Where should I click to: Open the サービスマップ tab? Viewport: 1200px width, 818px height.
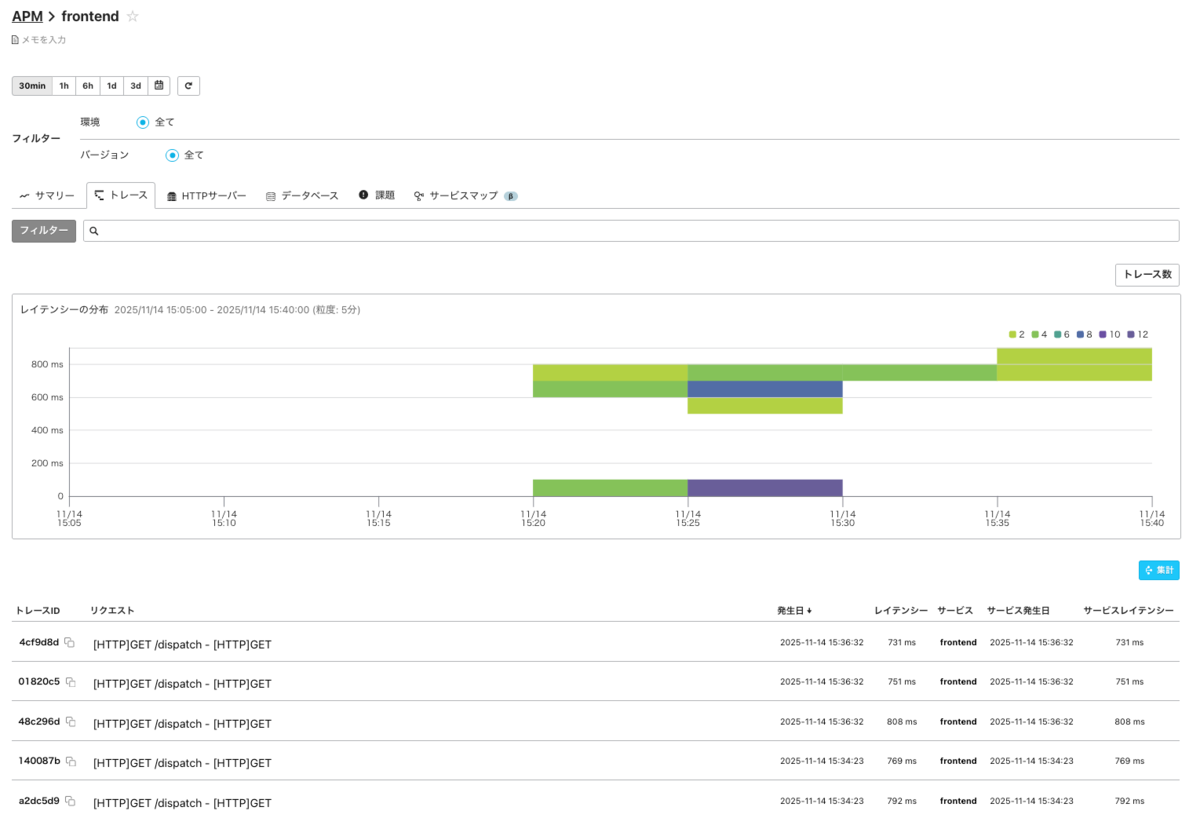(x=465, y=196)
